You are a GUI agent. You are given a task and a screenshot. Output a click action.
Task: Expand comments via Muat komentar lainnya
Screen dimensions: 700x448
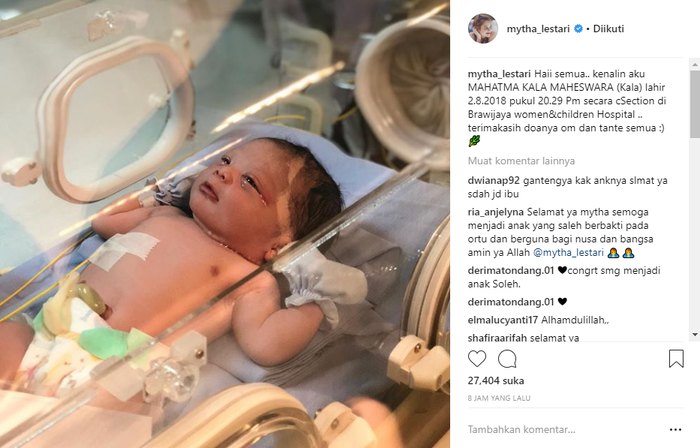(521, 161)
